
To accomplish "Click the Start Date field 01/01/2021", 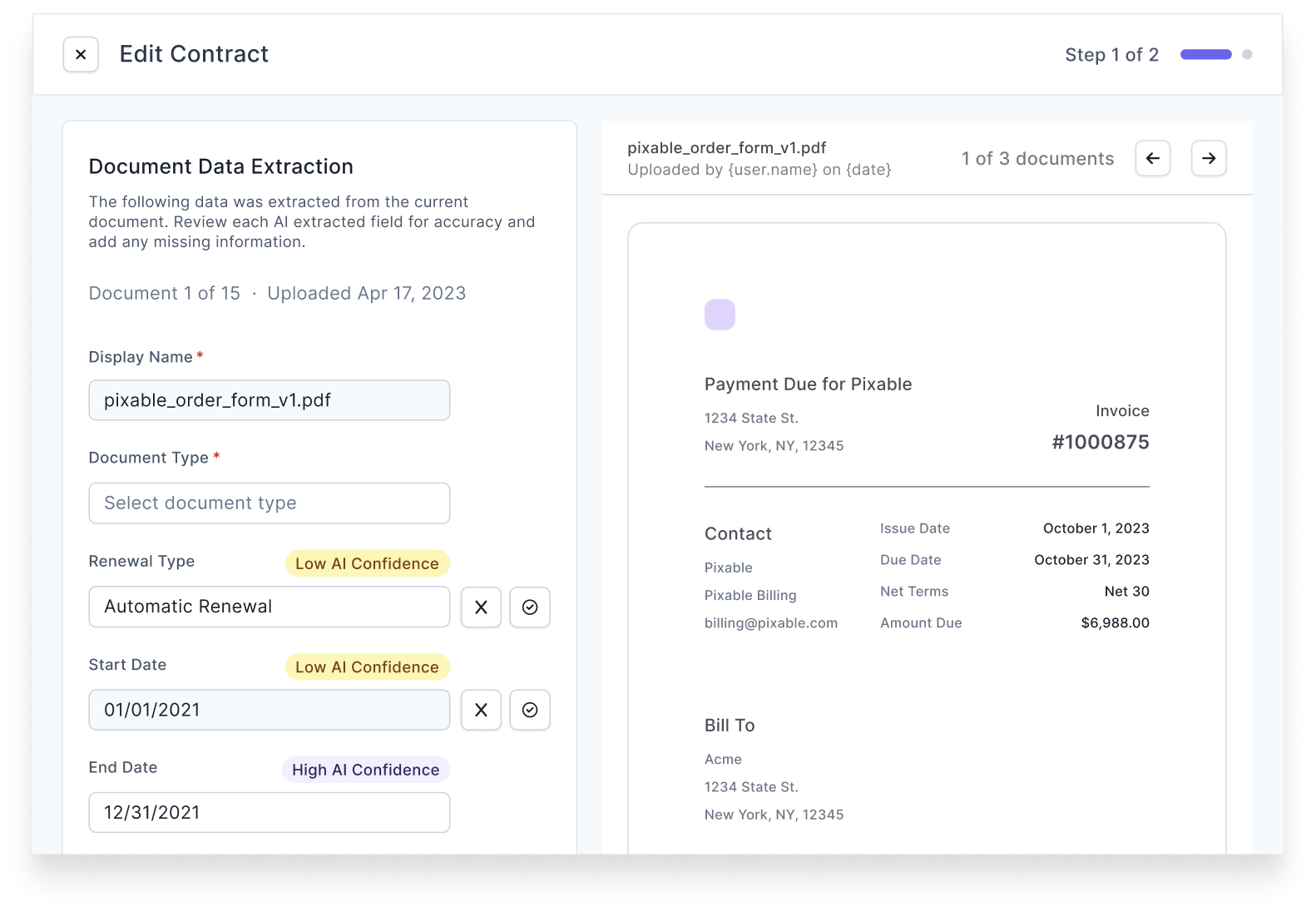I will click(270, 710).
